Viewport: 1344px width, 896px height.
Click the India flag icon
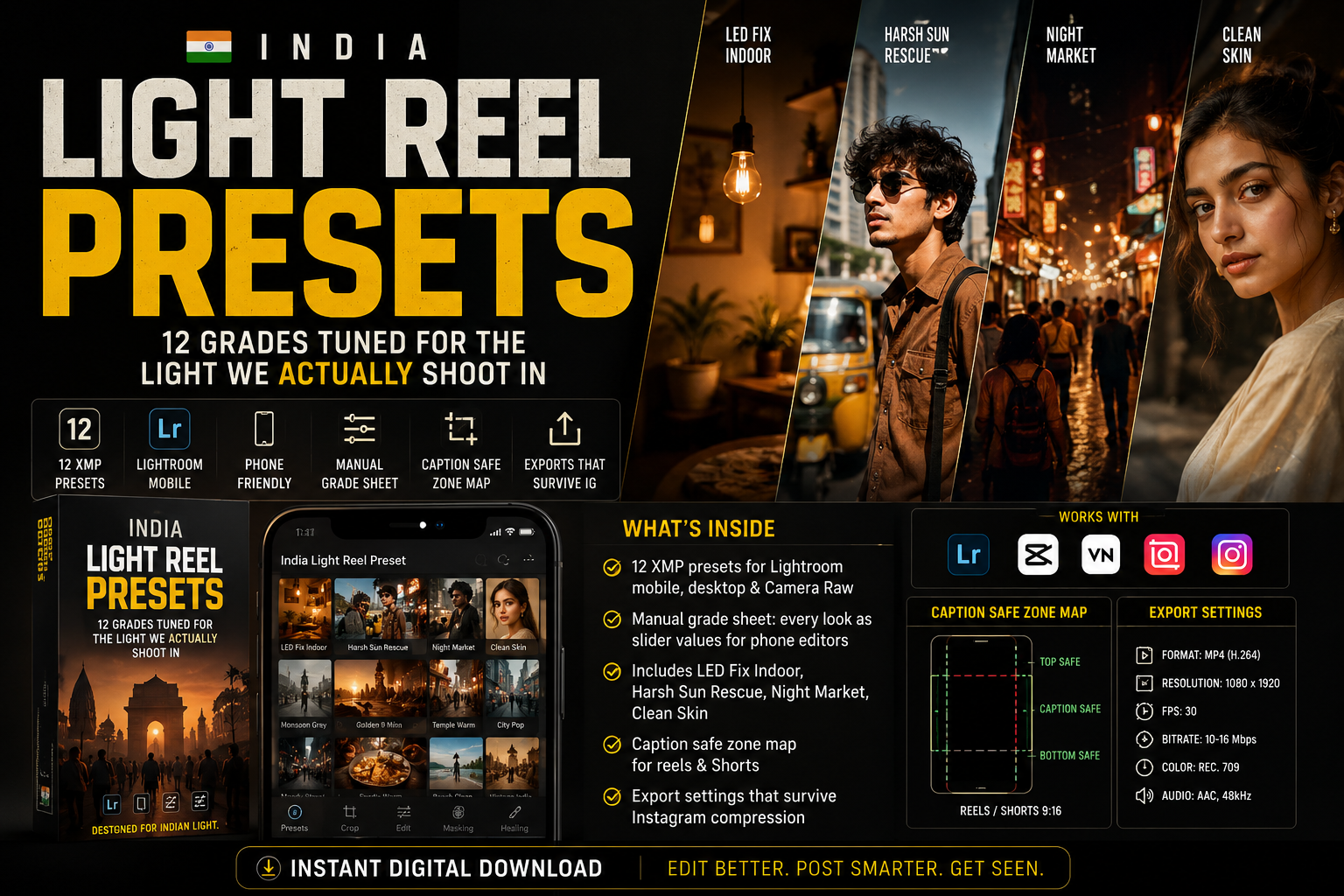click(209, 46)
